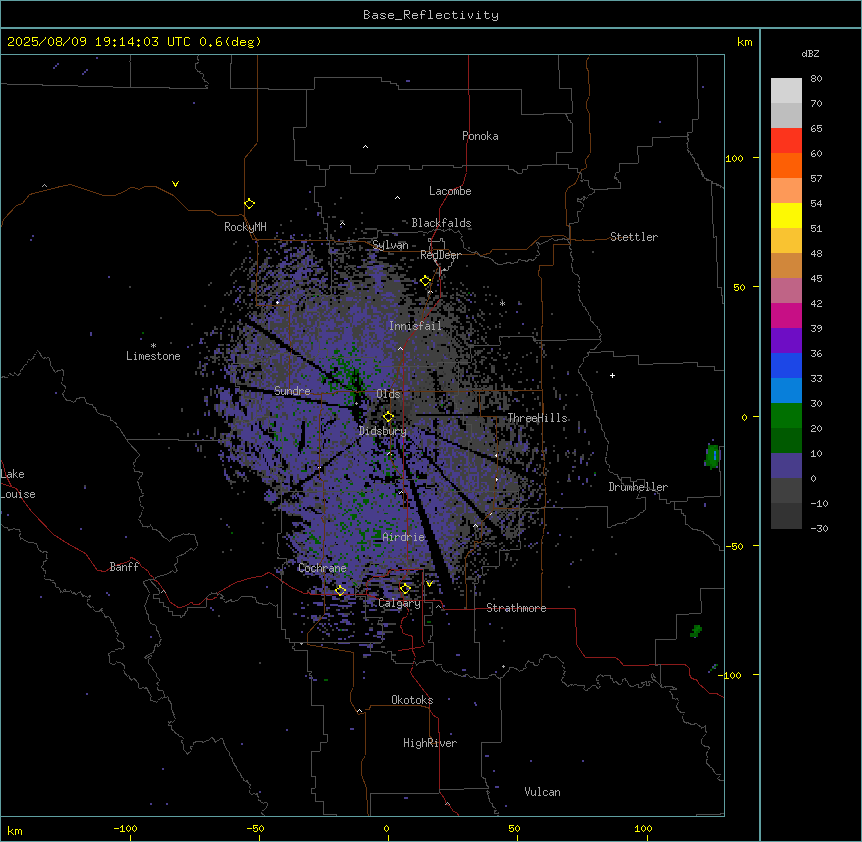Click the asterisk marker above Limestone label
The width and height of the screenshot is (862, 842).
click(x=153, y=346)
